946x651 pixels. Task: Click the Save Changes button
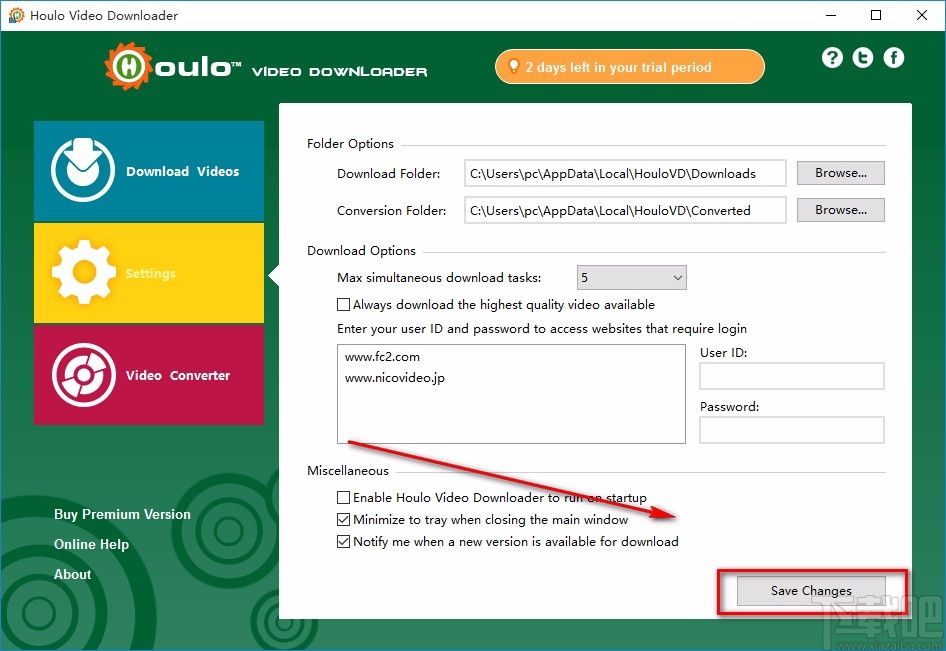point(811,590)
